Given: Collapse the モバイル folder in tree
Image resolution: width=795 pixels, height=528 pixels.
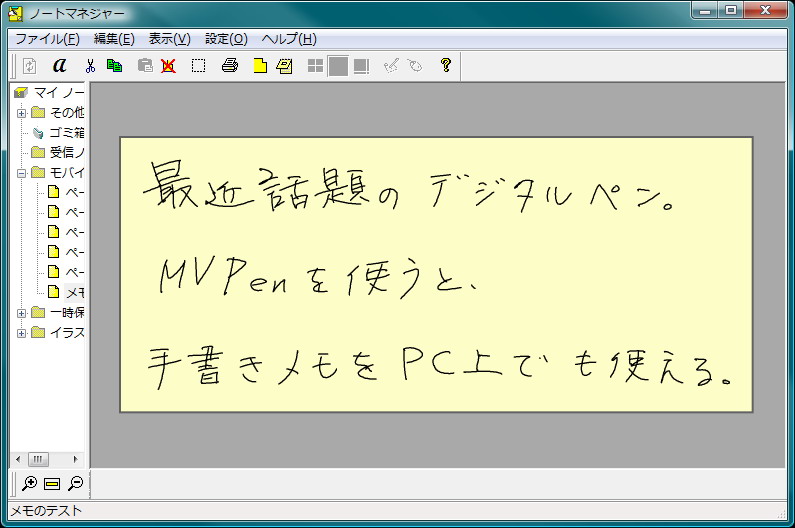Looking at the screenshot, I should tap(21, 172).
